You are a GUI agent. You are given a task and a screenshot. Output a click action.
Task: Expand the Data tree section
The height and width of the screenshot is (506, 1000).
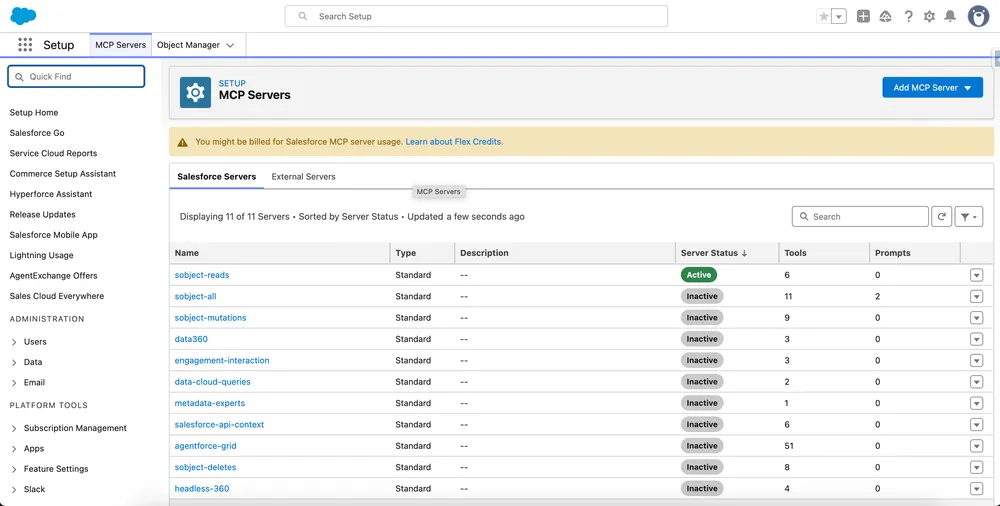(x=14, y=362)
